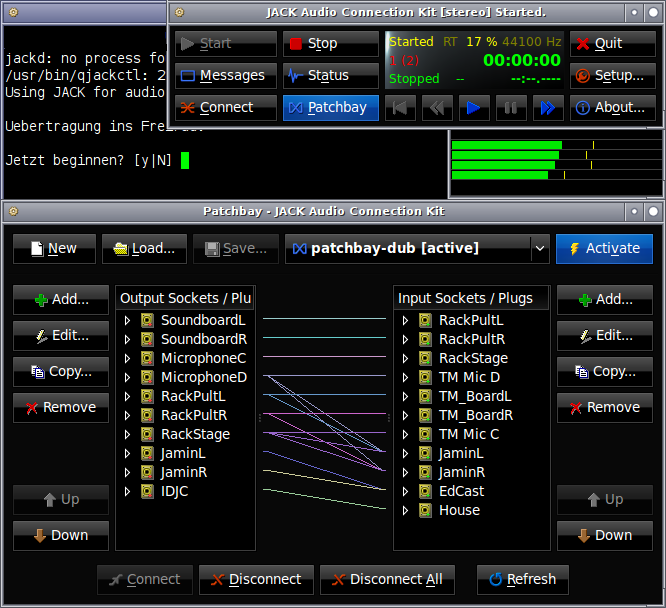666x608 pixels.
Task: Copy the selected input socket
Action: tap(605, 372)
